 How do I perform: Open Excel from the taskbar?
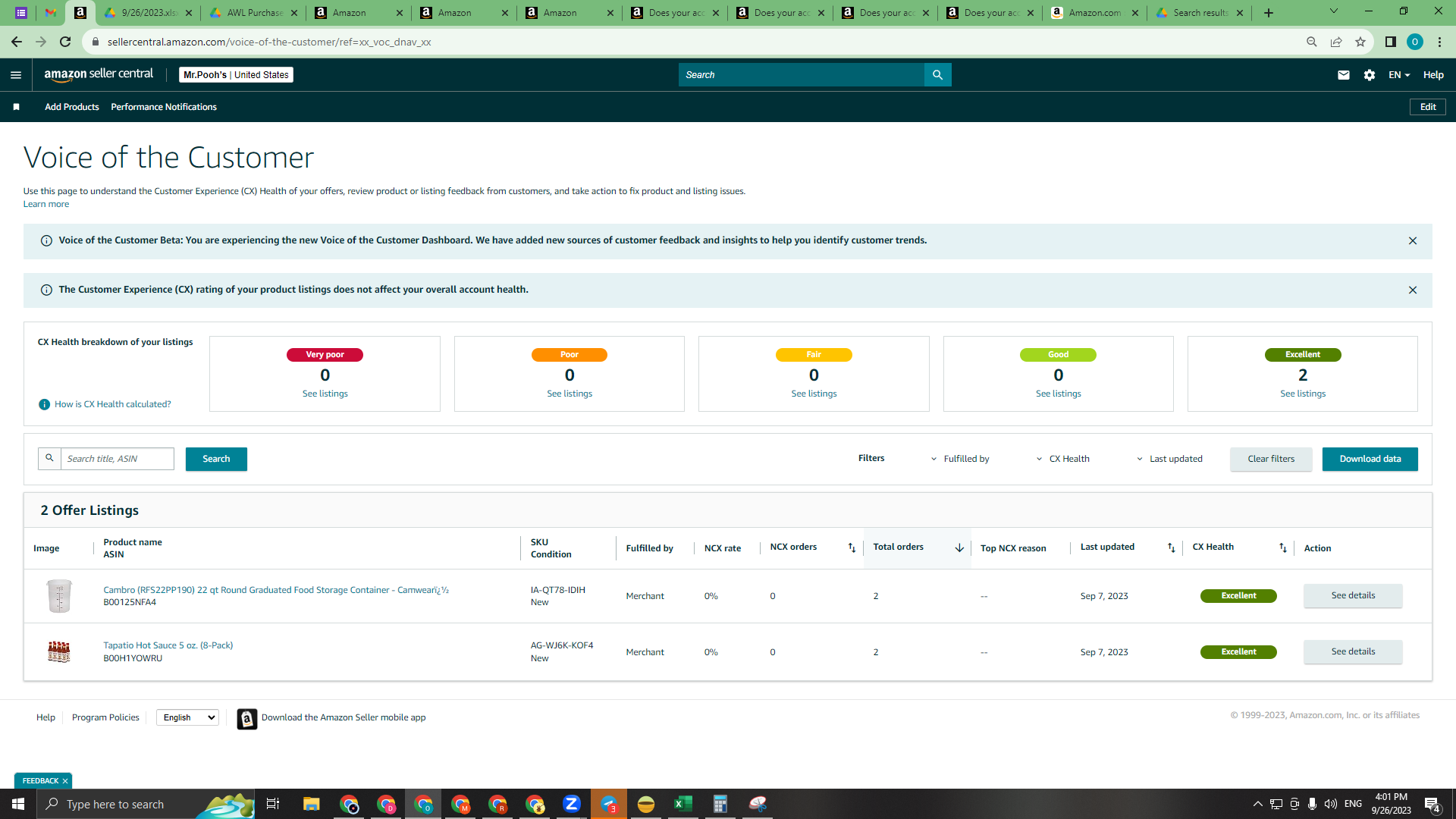click(x=683, y=804)
